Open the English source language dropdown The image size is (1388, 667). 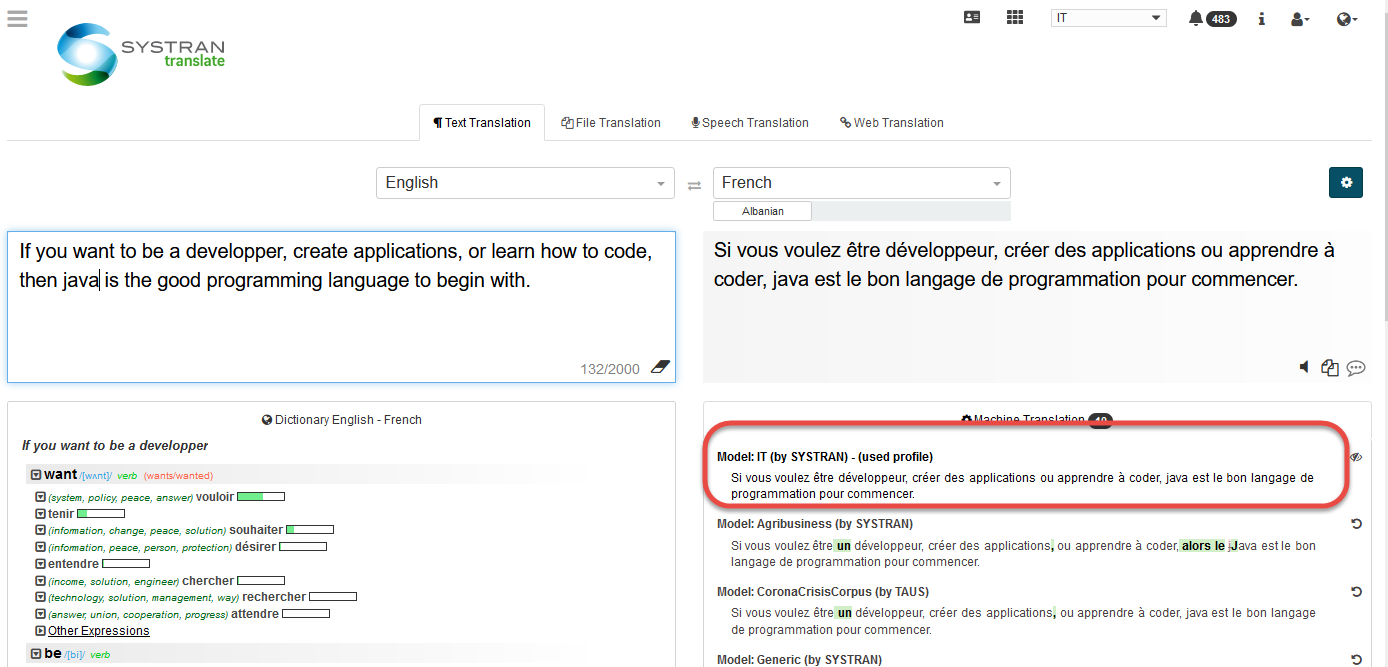click(524, 183)
